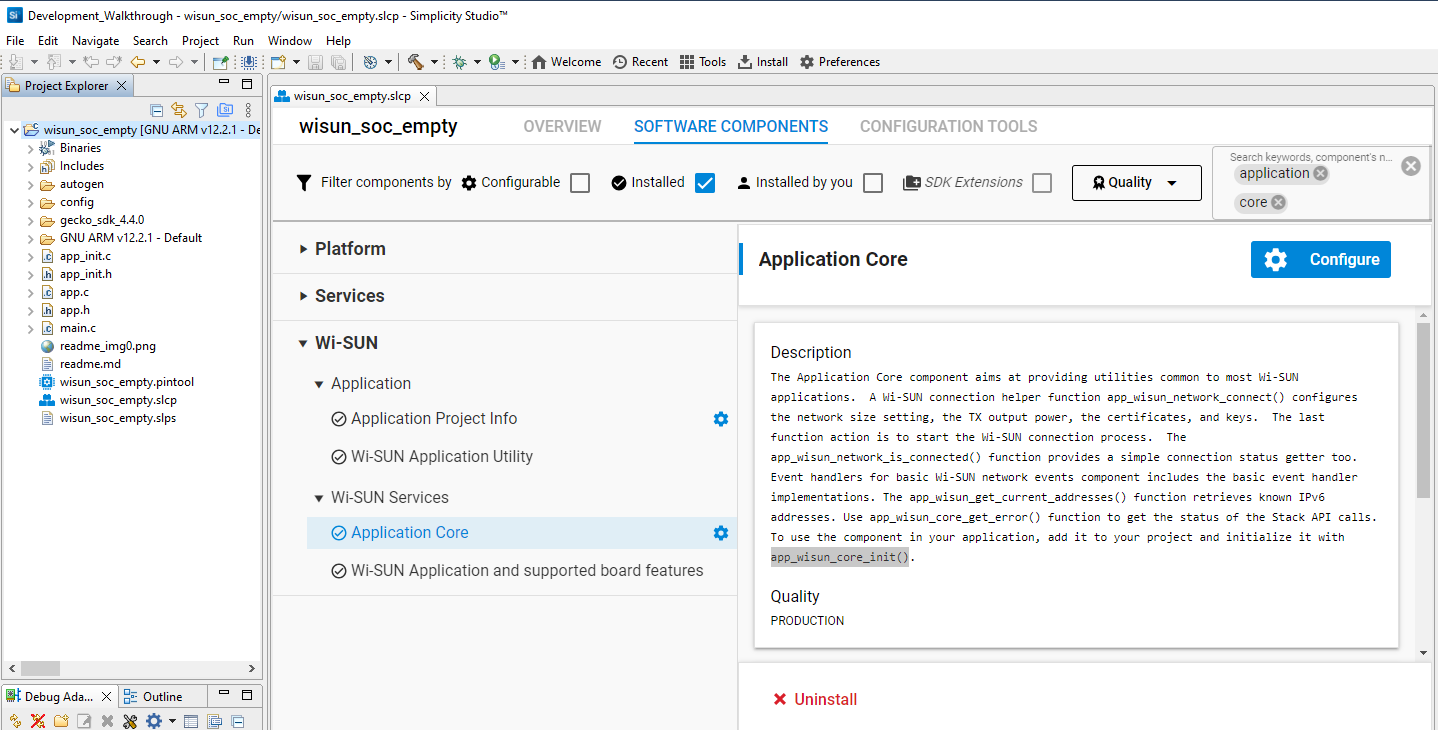This screenshot has height=730, width=1438.
Task: Clear all search keywords with X
Action: tap(1411, 166)
